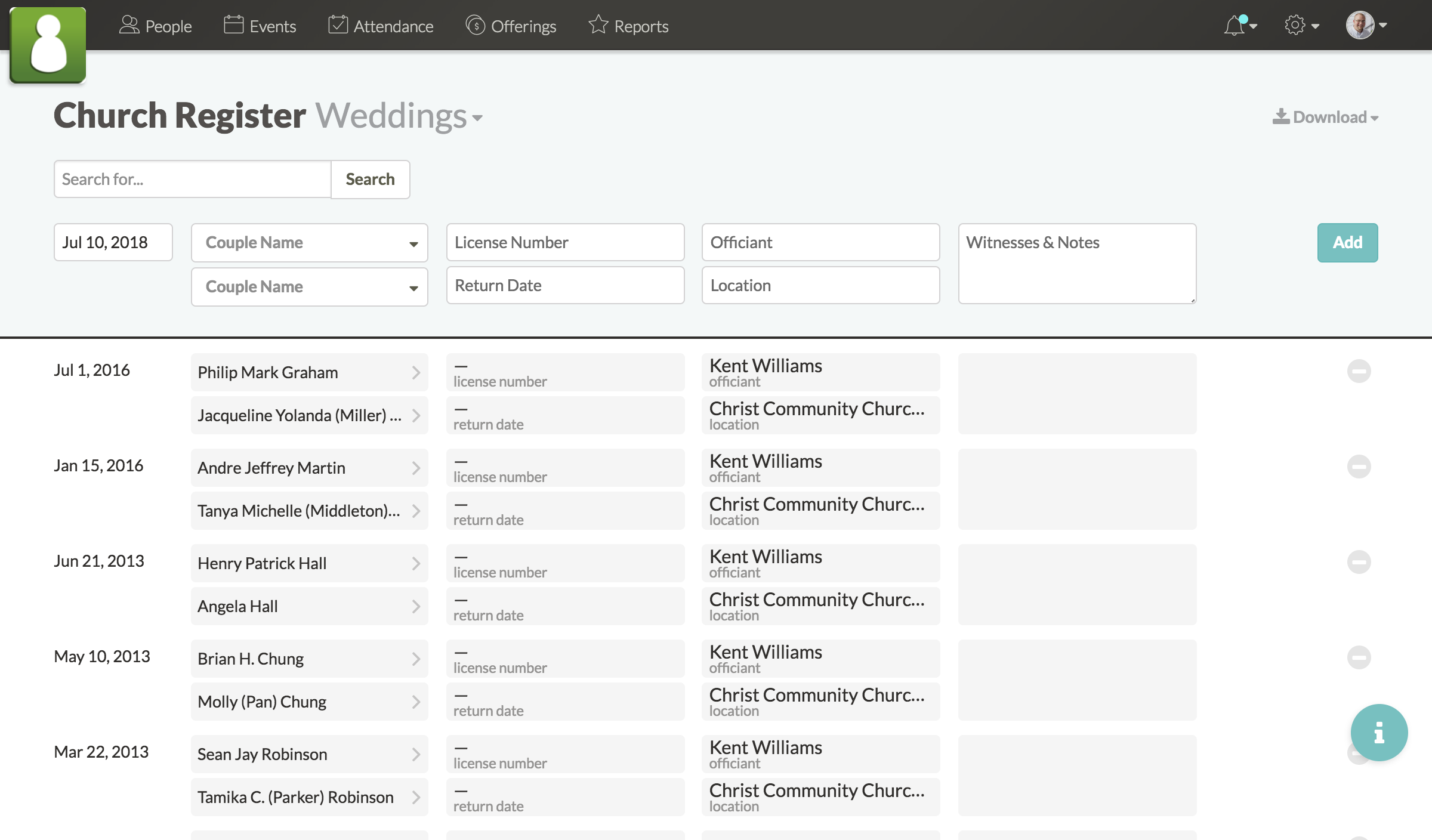
Task: Expand the Weddings register type dropdown
Action: (399, 116)
